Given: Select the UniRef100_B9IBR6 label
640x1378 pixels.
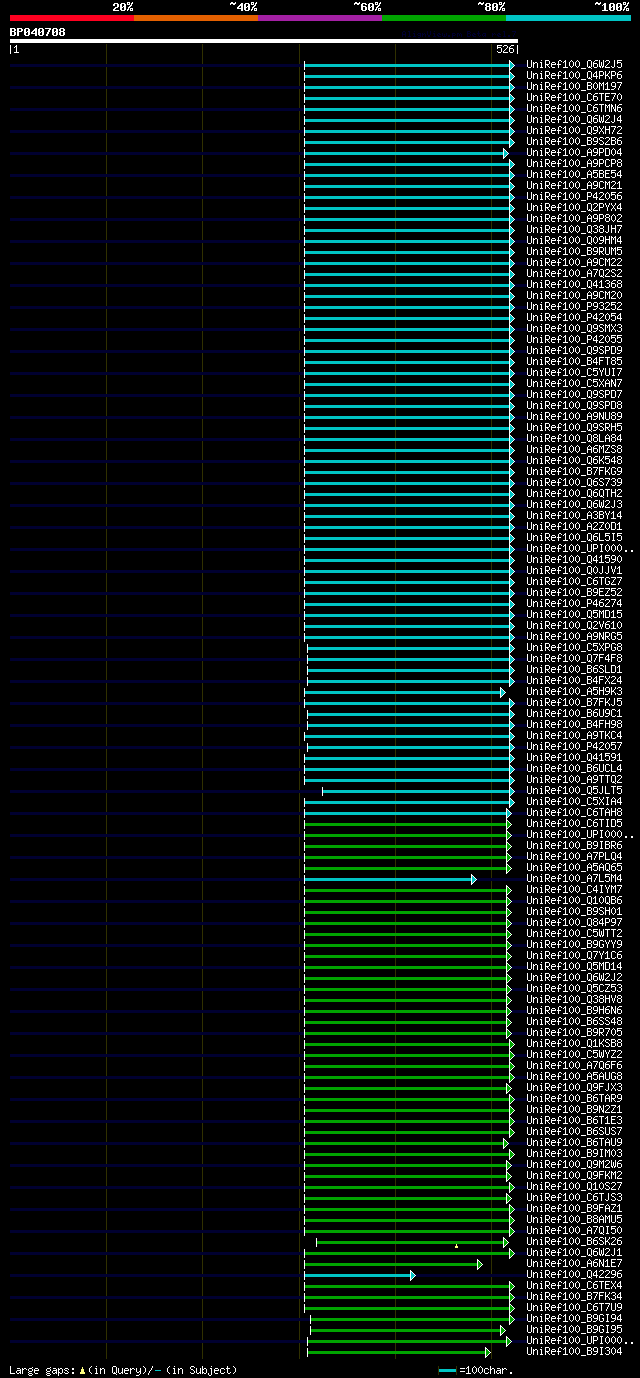Looking at the screenshot, I should pyautogui.click(x=575, y=845).
